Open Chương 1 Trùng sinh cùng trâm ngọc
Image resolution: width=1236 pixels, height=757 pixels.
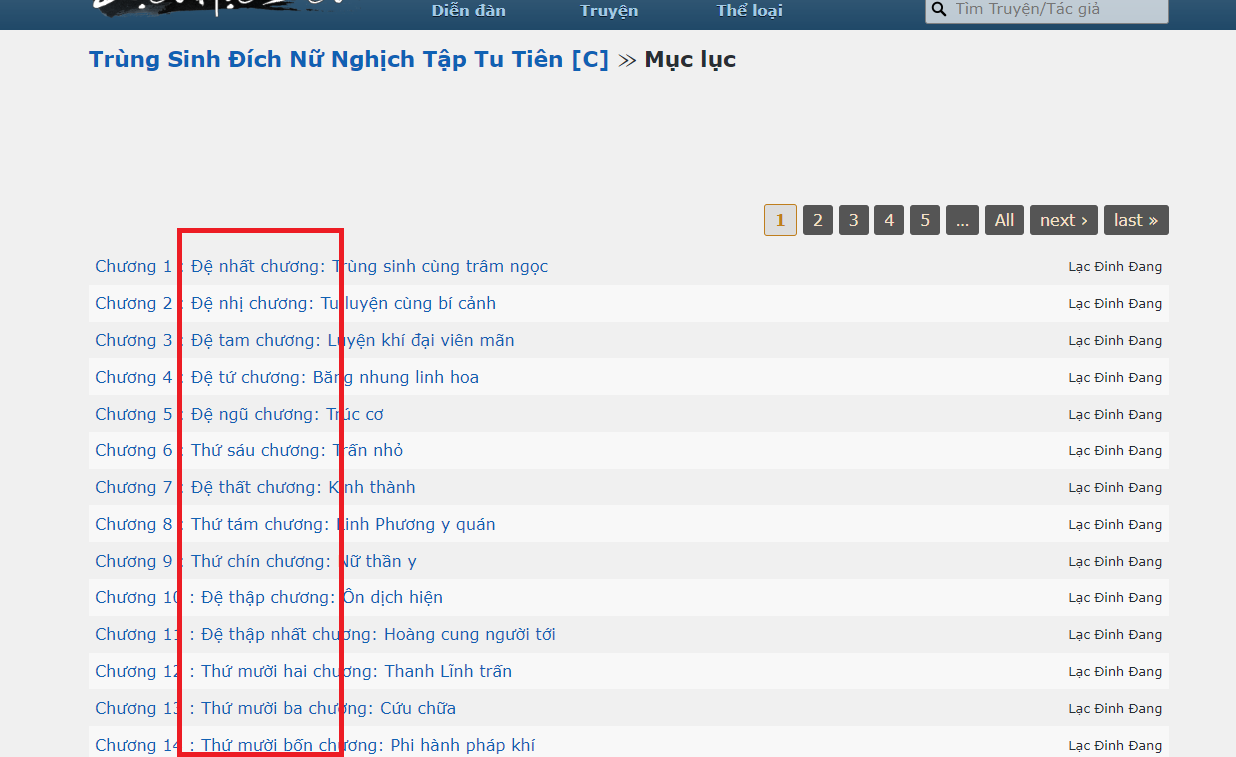point(321,267)
